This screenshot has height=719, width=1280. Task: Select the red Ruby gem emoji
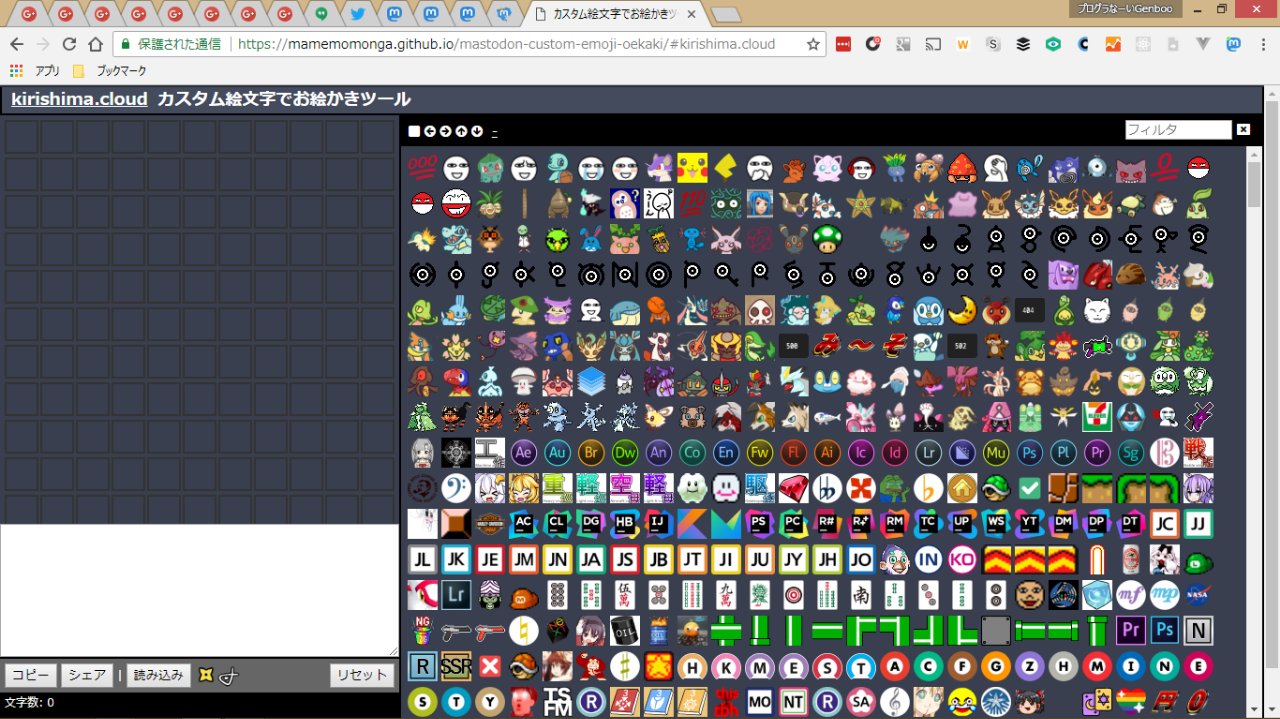[793, 488]
